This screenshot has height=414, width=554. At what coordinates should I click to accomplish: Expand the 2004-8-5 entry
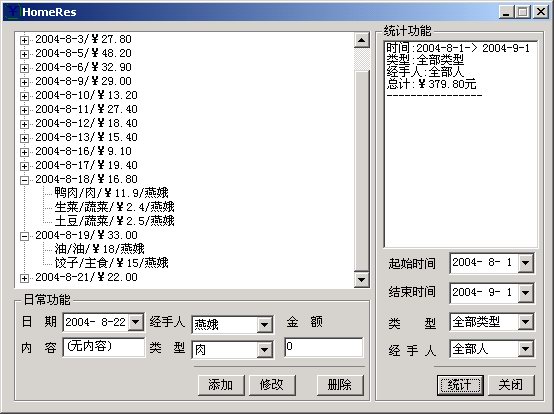tap(24, 54)
